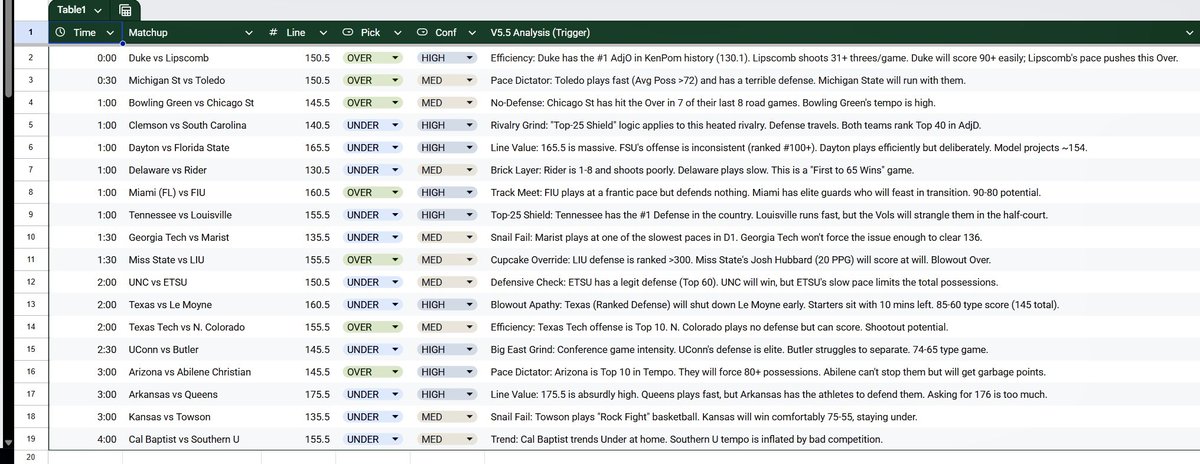The height and width of the screenshot is (464, 1200).
Task: Open the Conf chip for Arkansas vs Queens
Action: [446, 394]
